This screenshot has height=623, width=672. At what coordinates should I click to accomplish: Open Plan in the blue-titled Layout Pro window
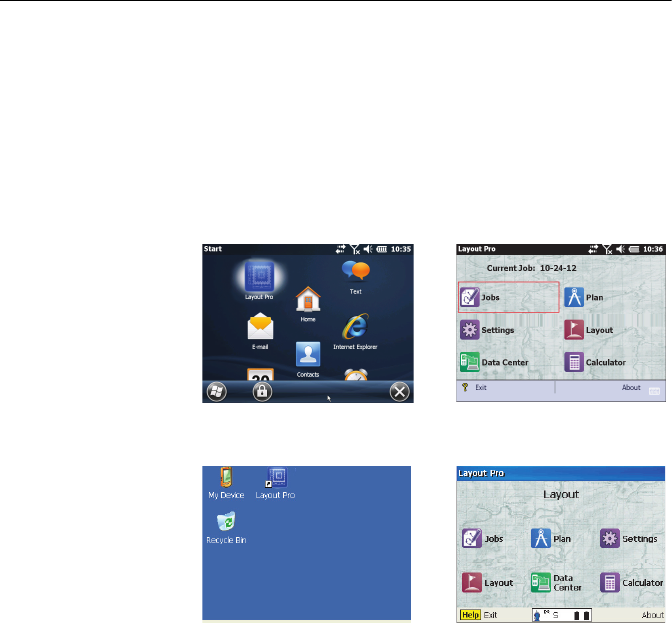551,539
